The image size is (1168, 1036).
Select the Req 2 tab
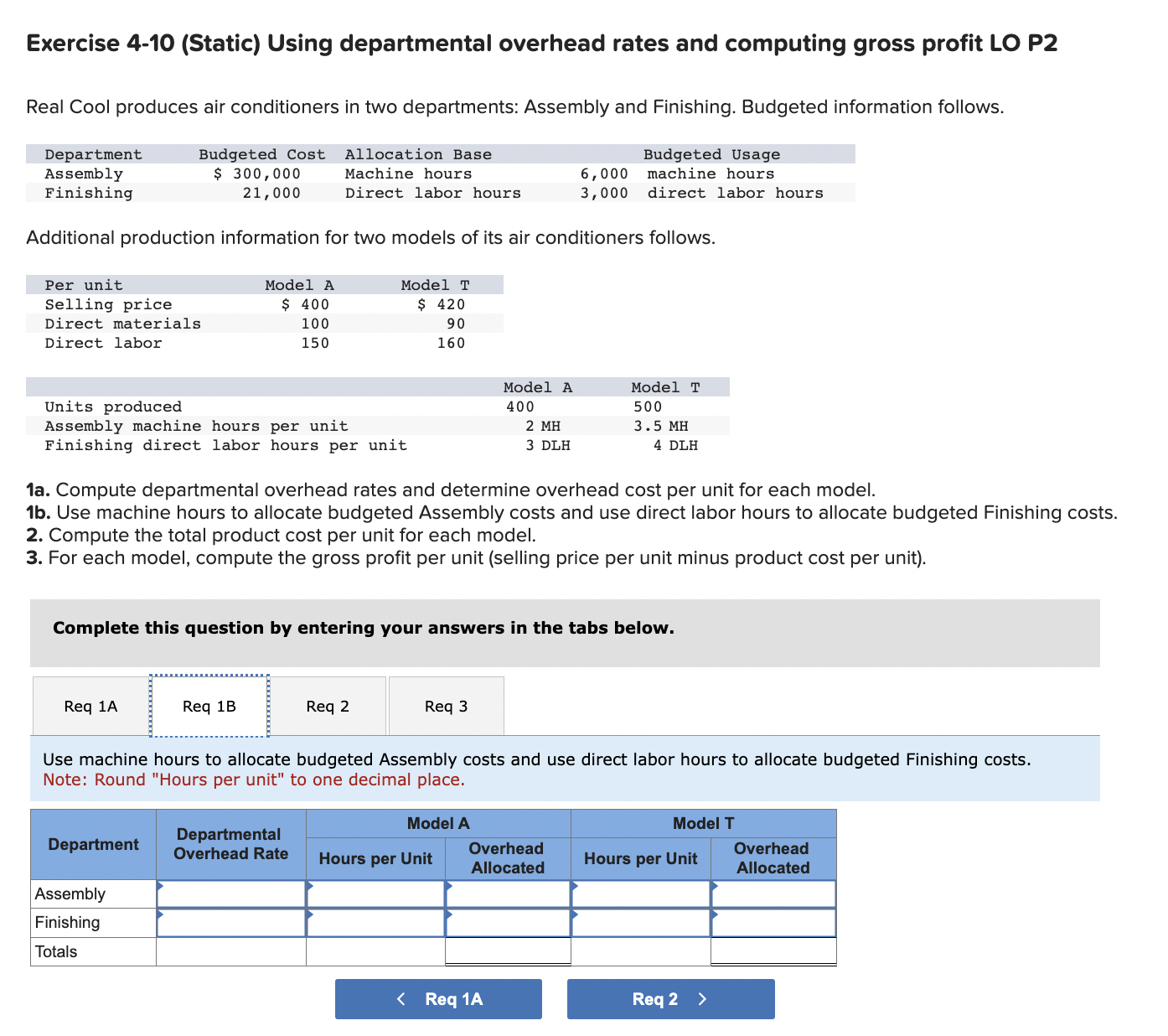pos(328,705)
